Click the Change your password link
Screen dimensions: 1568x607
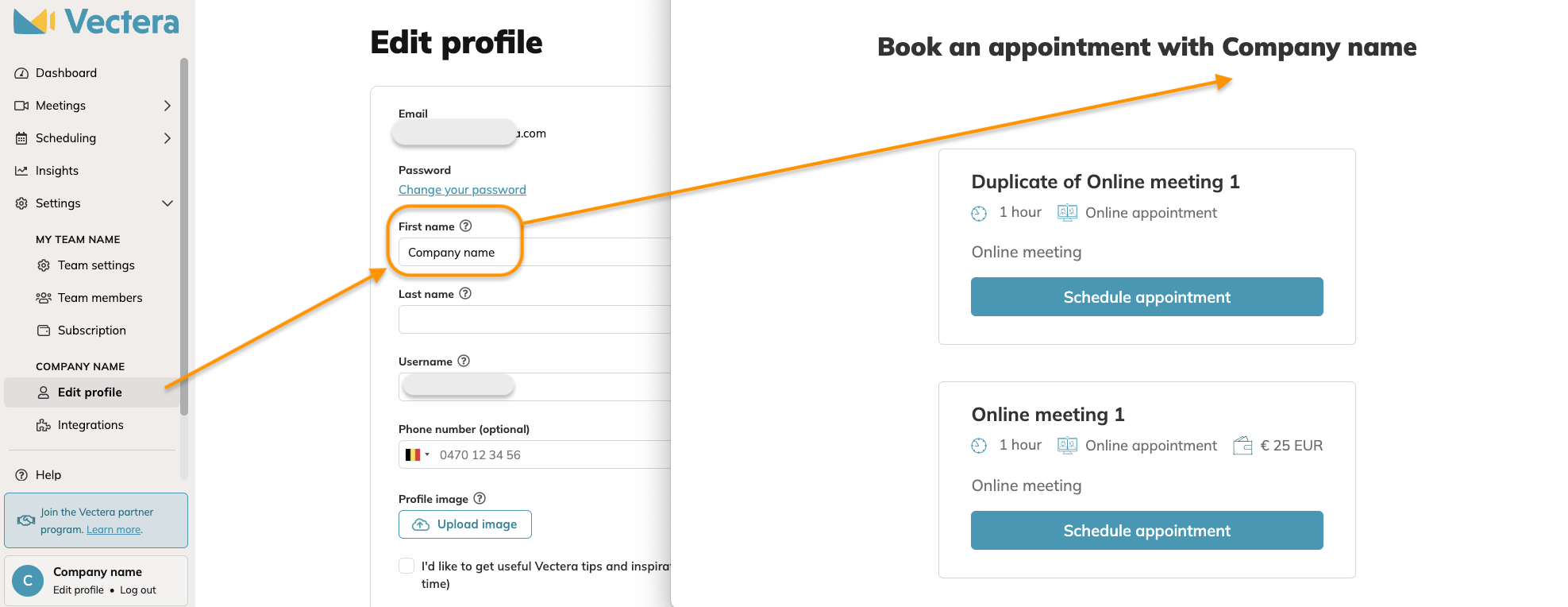click(x=462, y=190)
